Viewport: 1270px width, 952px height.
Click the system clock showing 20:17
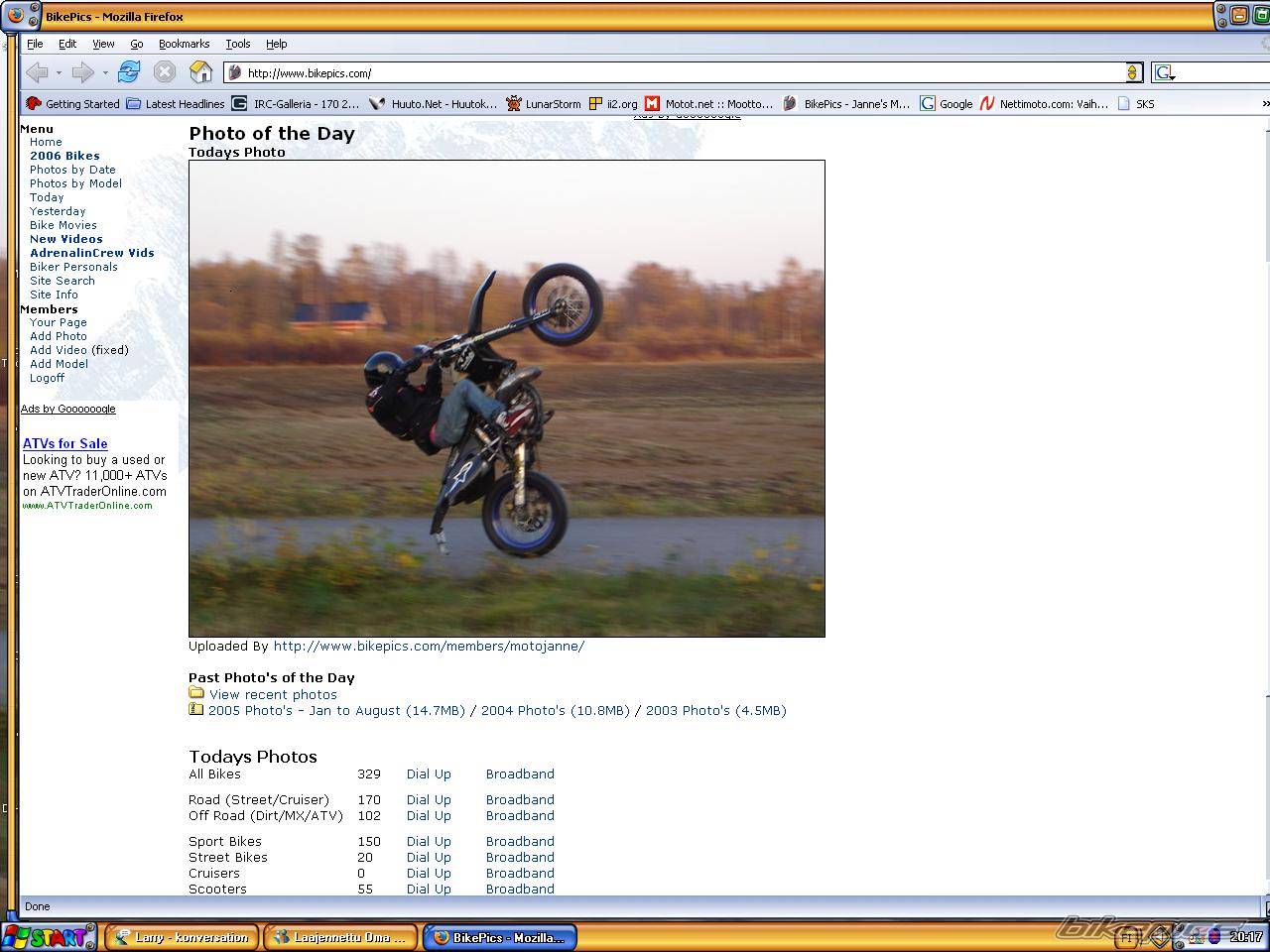coord(1246,937)
